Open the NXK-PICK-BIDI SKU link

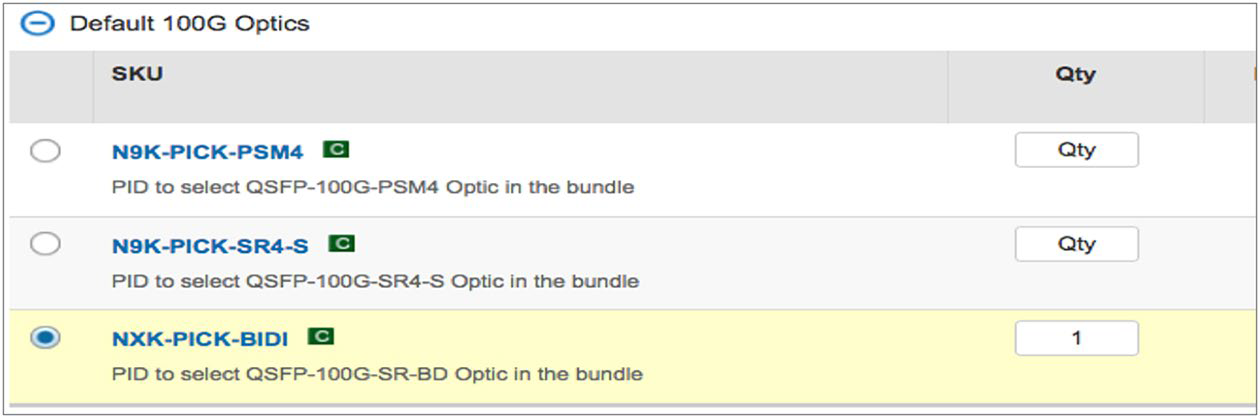(200, 339)
